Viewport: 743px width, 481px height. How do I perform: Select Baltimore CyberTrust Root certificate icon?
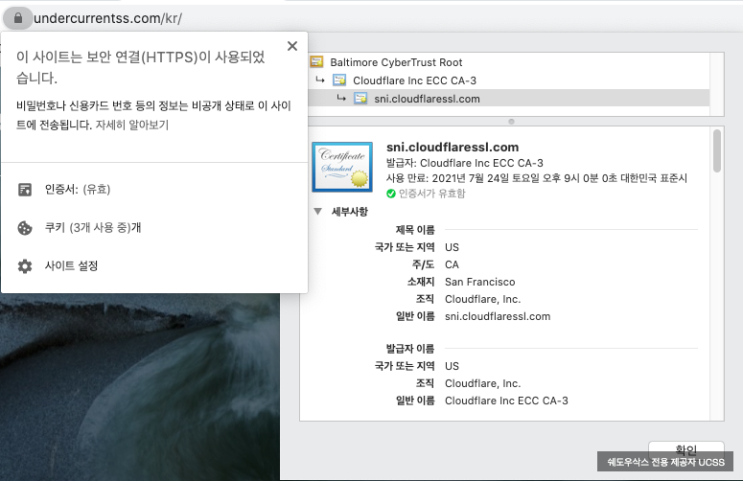point(317,62)
